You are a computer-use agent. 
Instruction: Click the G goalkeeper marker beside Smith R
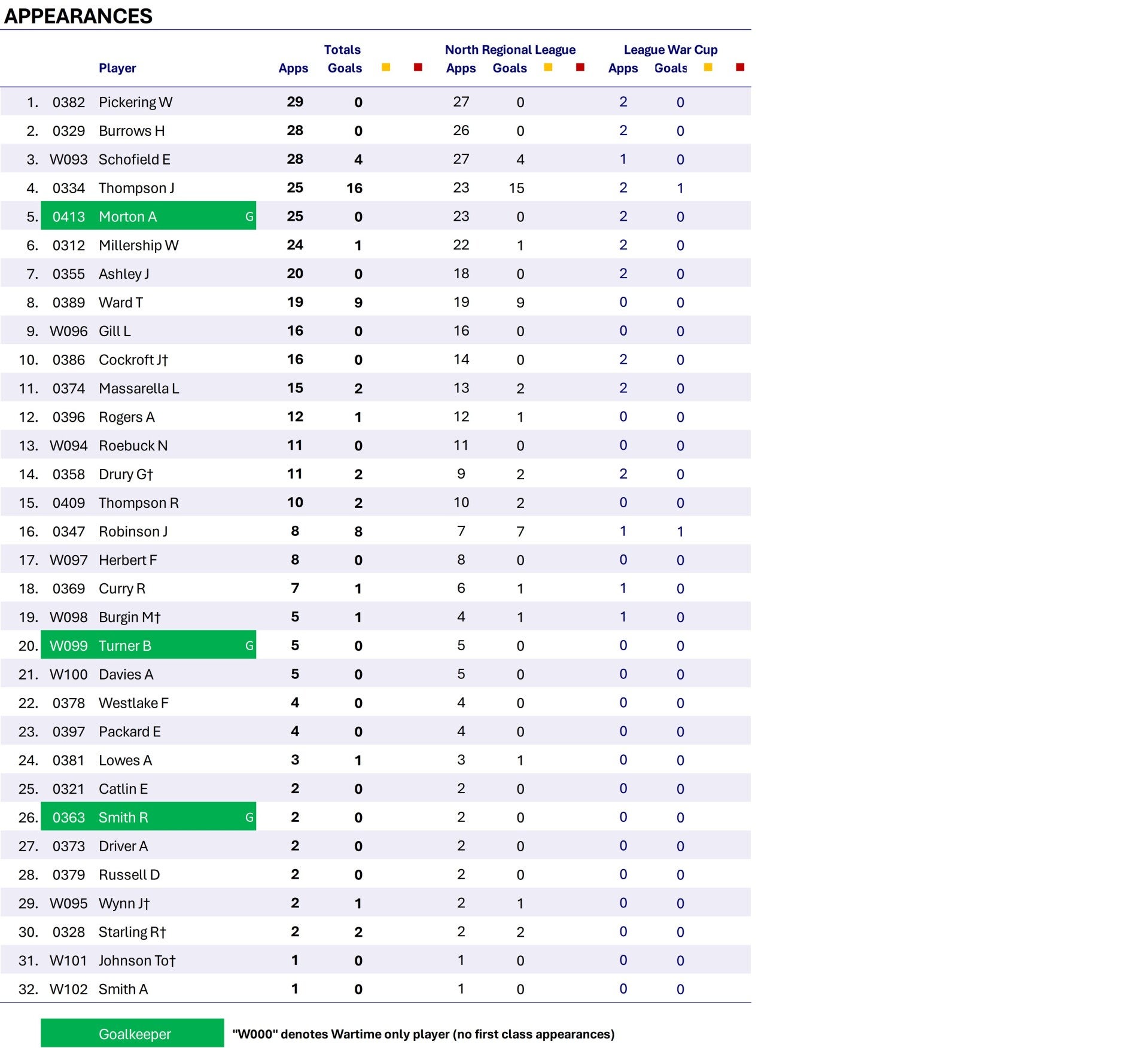(249, 818)
